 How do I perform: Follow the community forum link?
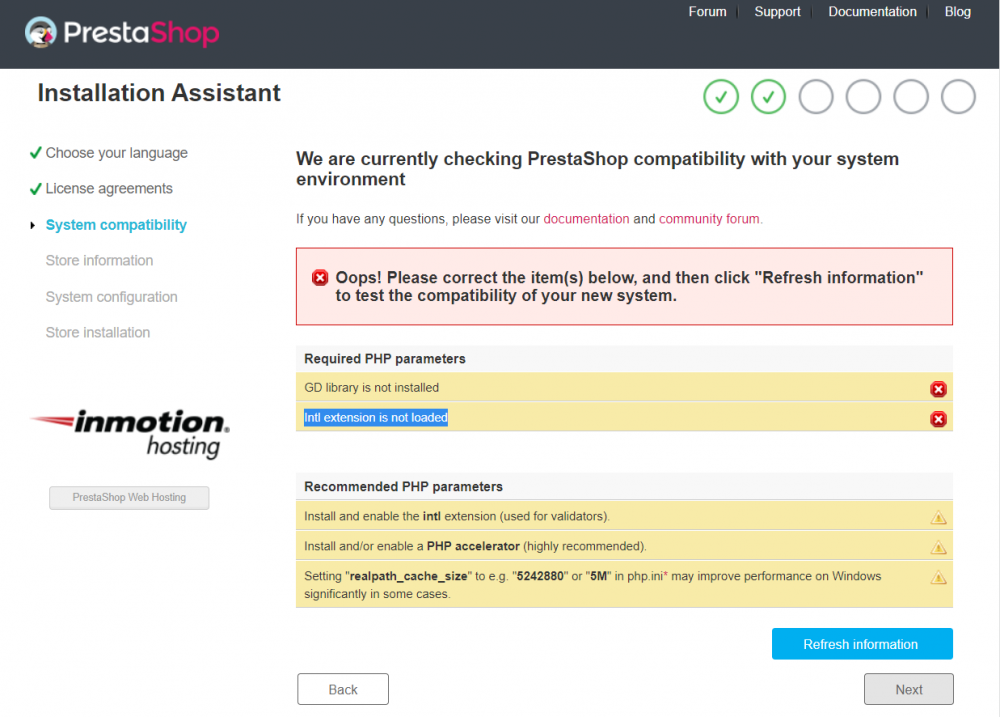coord(709,218)
